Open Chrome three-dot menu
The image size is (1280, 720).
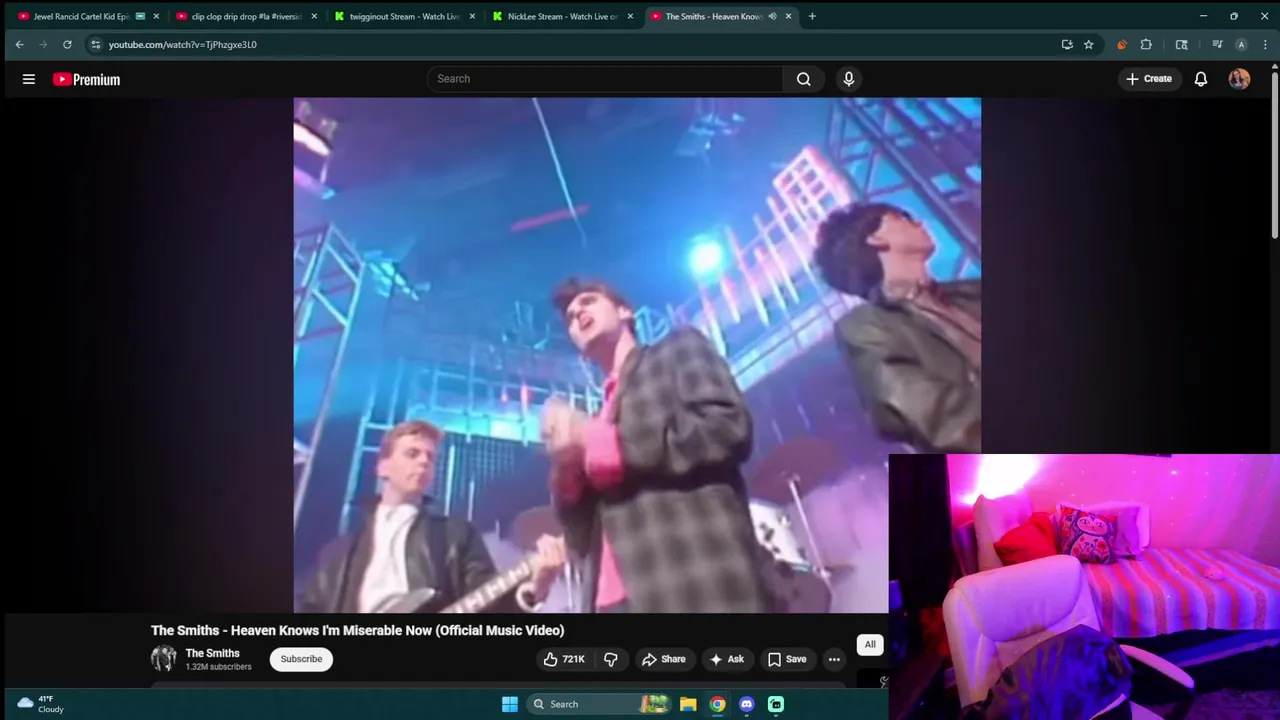1264,44
